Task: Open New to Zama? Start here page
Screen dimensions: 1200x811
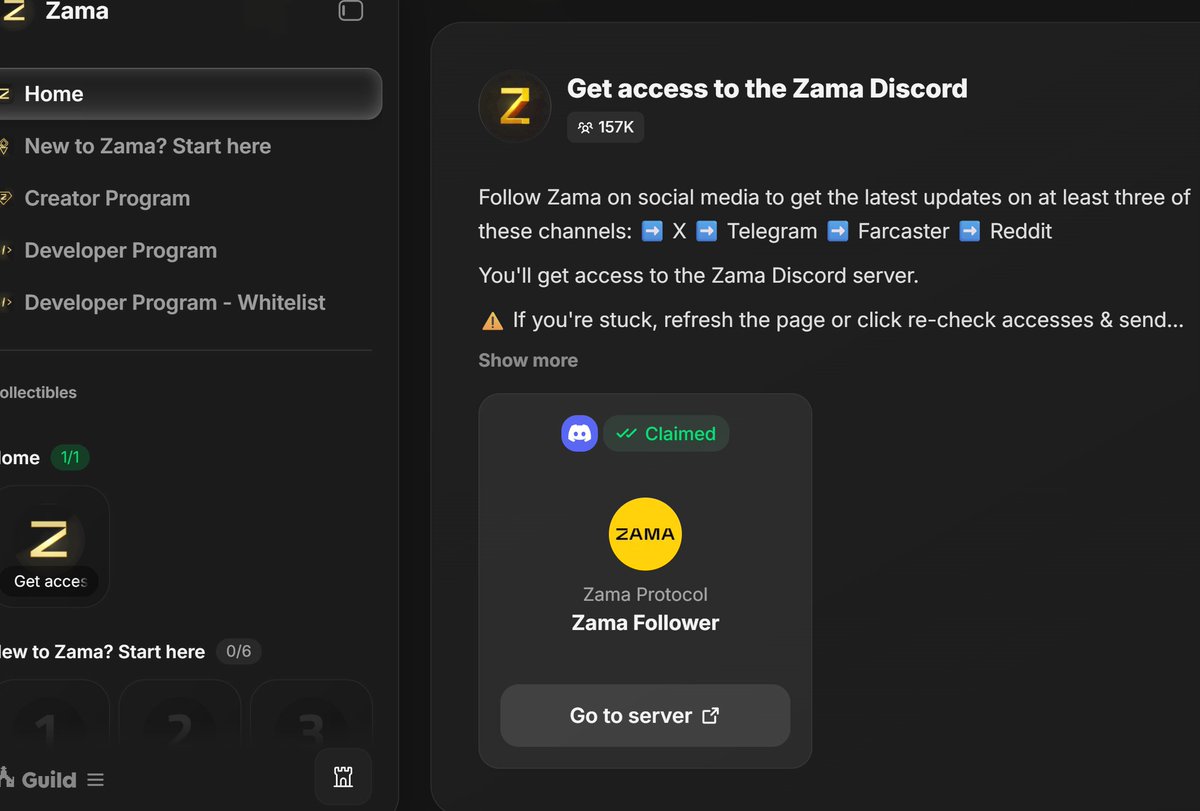Action: point(147,146)
